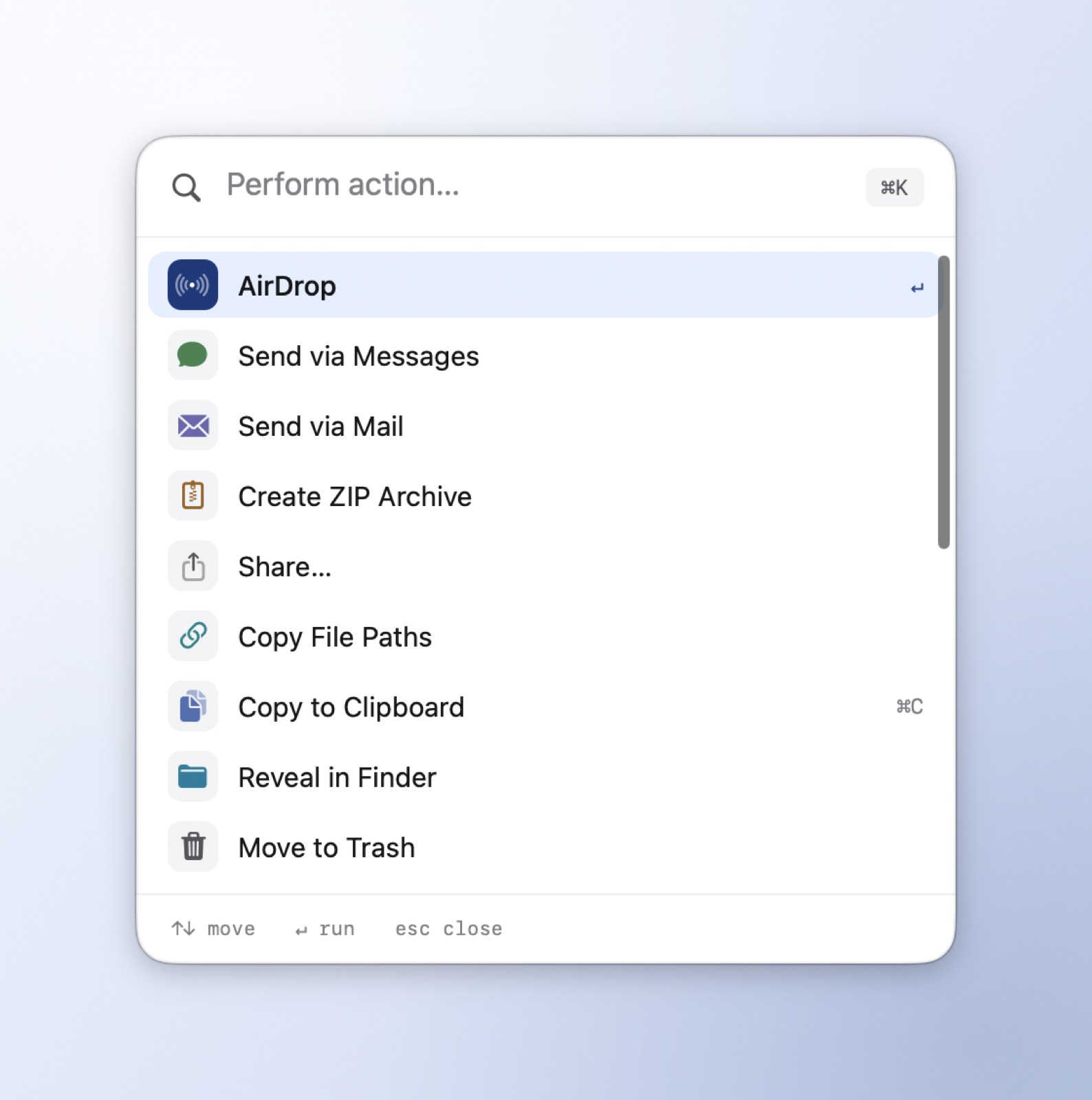
Task: Choose Send via Mail
Action: pyautogui.click(x=544, y=426)
